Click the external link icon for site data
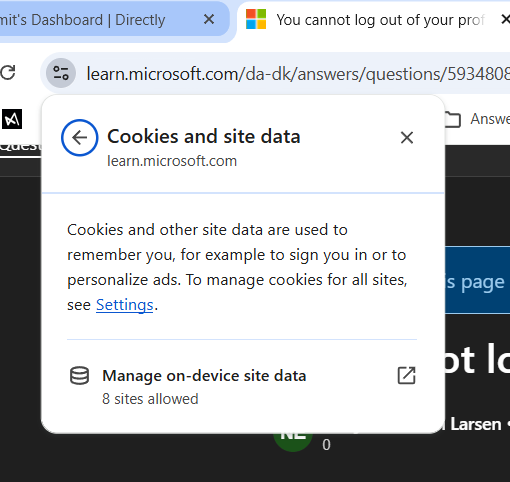This screenshot has width=510, height=482. coord(407,376)
